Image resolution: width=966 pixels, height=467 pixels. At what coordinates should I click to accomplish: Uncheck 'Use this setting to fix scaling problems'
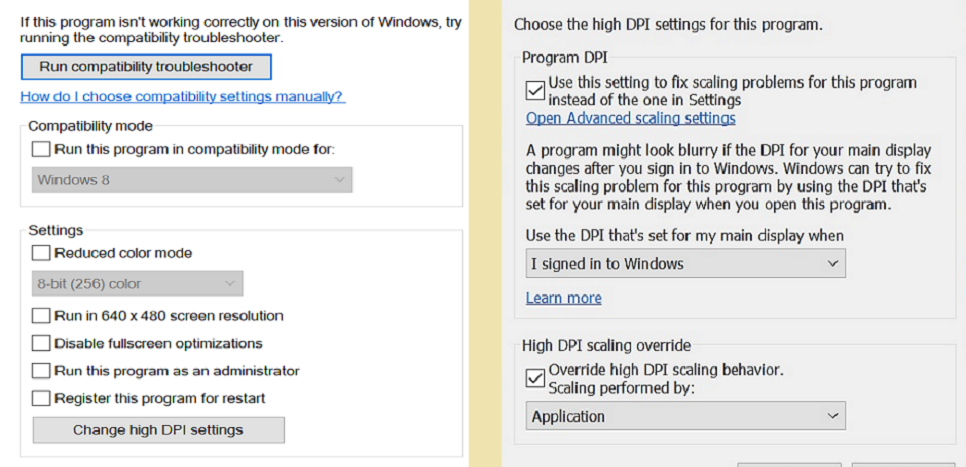(536, 91)
